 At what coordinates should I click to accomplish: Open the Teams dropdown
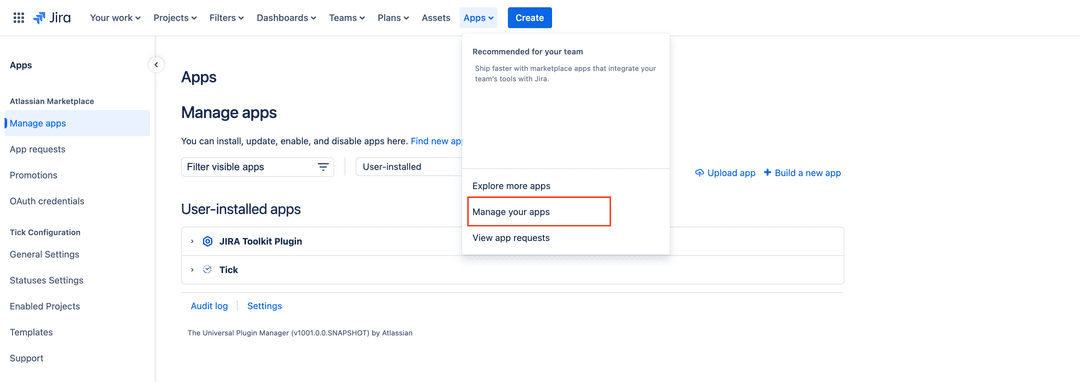click(x=347, y=18)
